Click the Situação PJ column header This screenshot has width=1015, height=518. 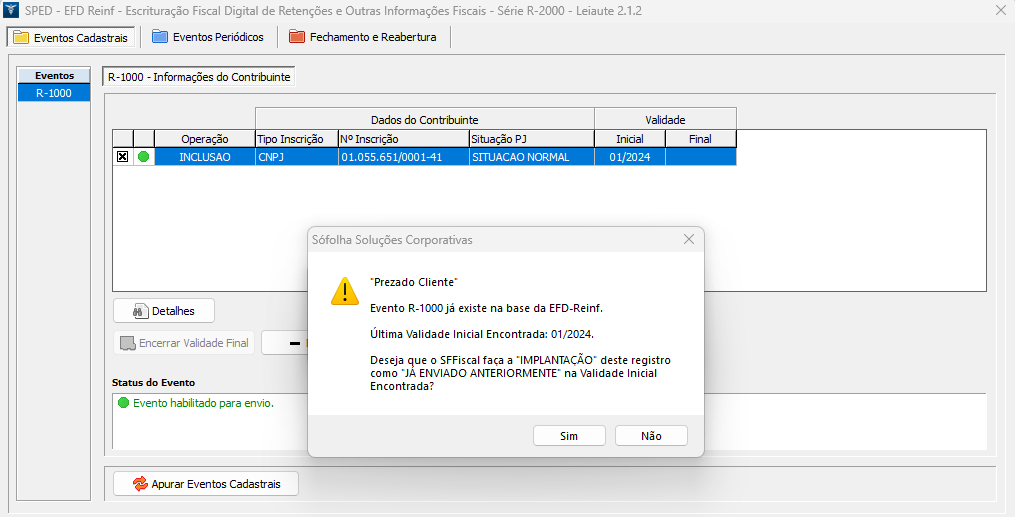click(531, 139)
